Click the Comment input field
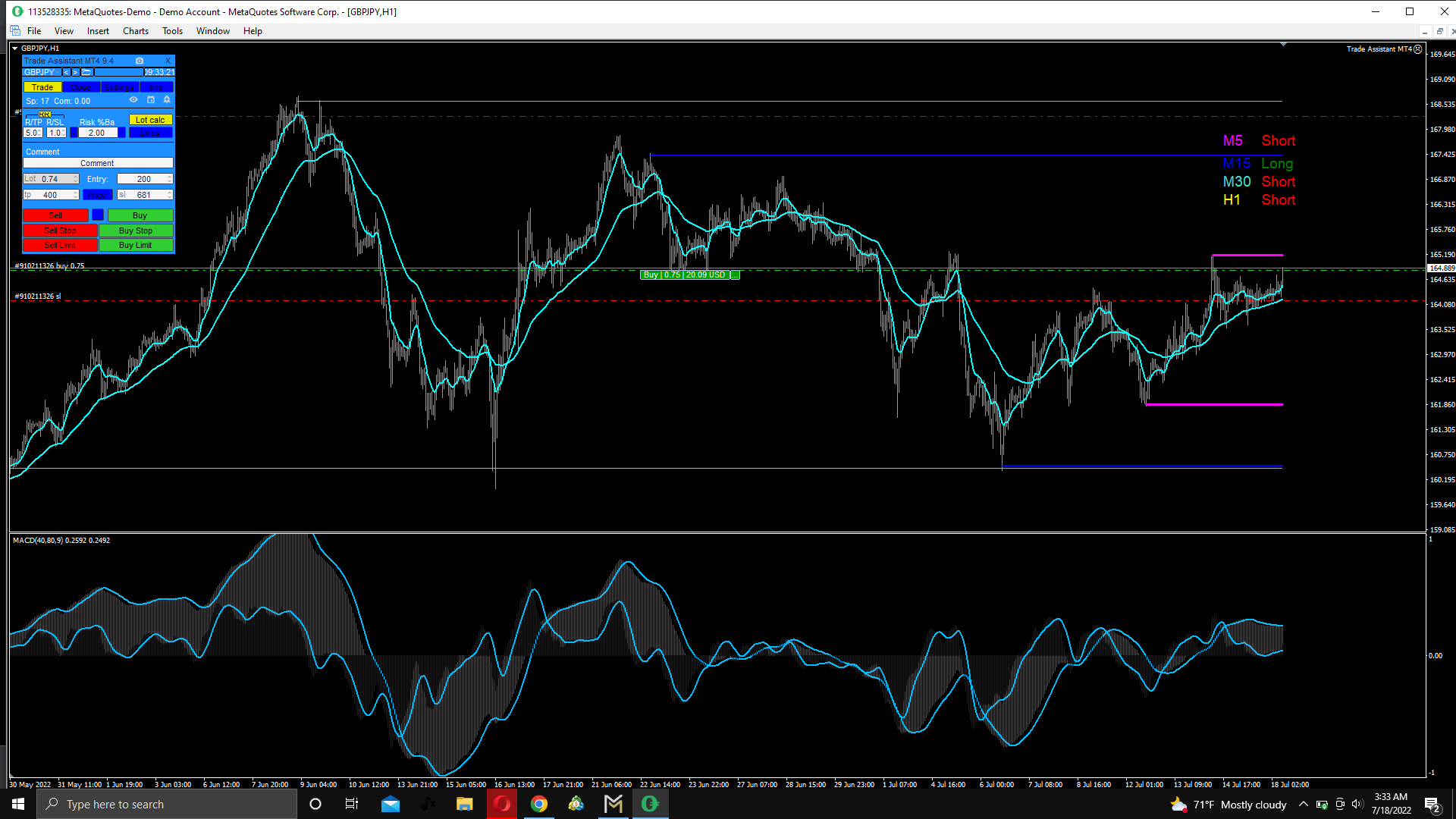 point(98,163)
